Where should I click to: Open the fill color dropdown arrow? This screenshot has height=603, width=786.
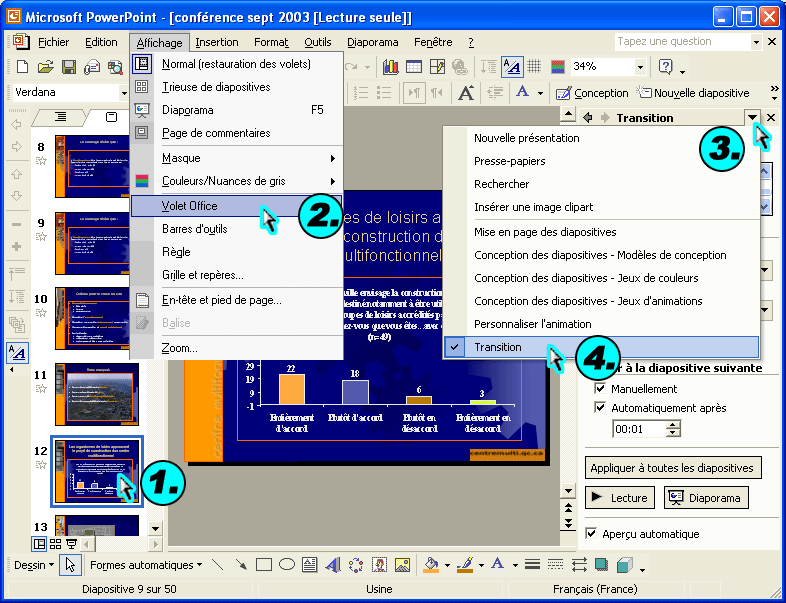(447, 565)
